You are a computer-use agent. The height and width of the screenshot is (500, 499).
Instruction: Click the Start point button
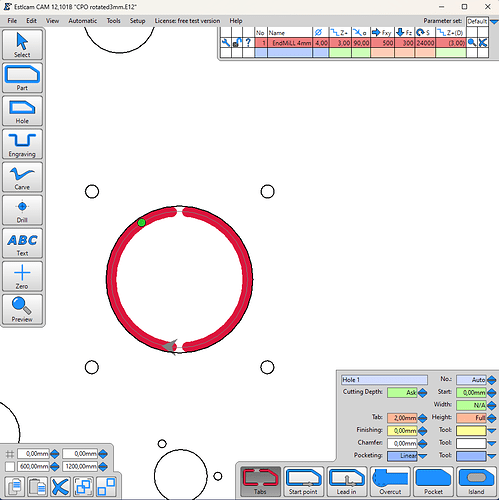[x=303, y=481]
